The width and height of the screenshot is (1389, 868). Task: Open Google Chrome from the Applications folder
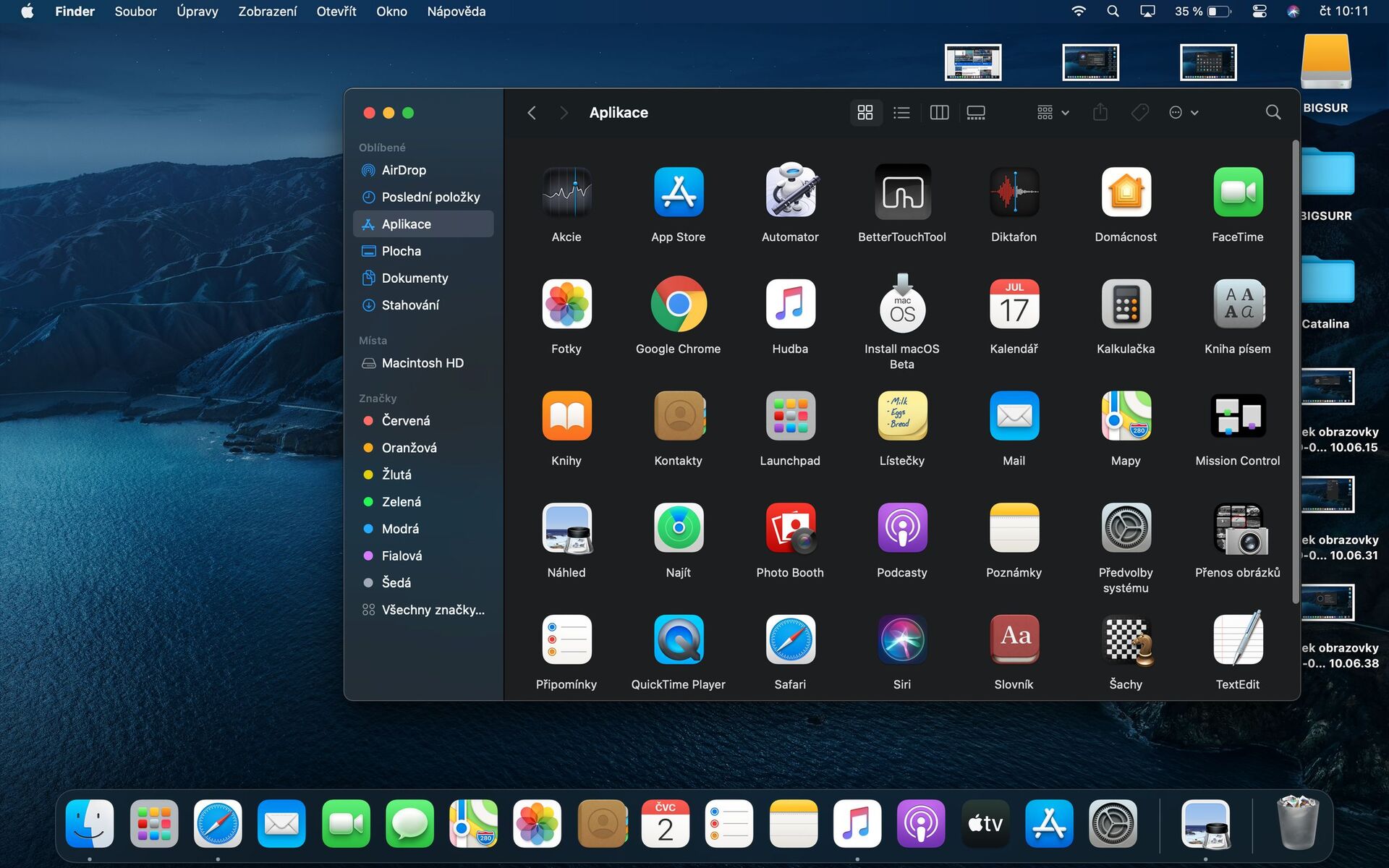(678, 304)
